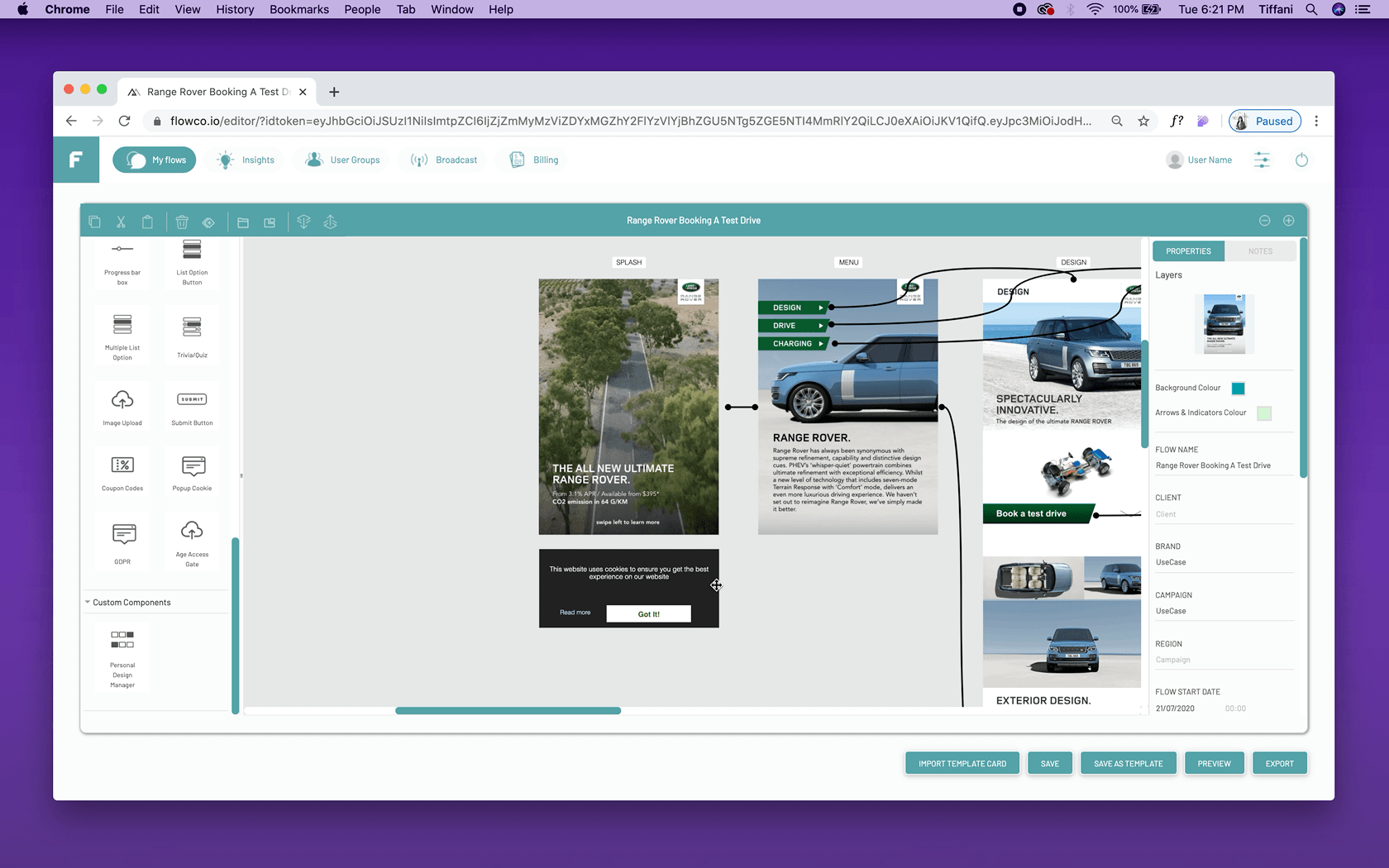Click the paste clipboard icon
Image resolution: width=1389 pixels, height=868 pixels.
[147, 222]
